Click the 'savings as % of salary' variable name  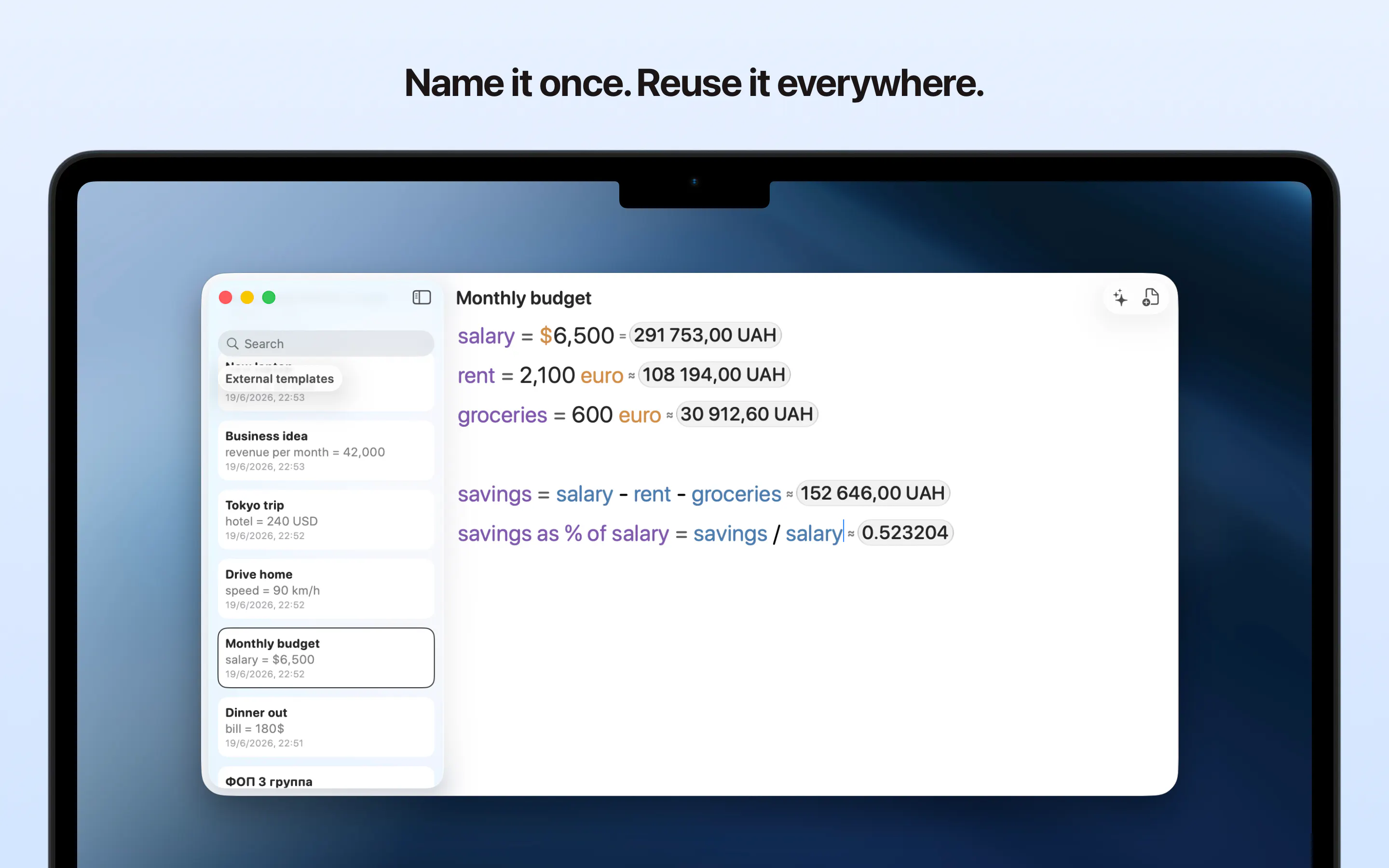pos(563,534)
